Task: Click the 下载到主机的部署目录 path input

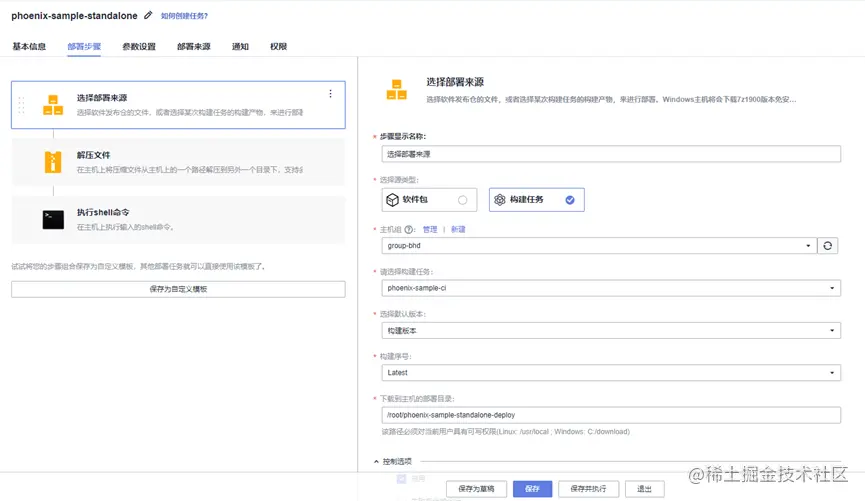Action: pos(611,415)
